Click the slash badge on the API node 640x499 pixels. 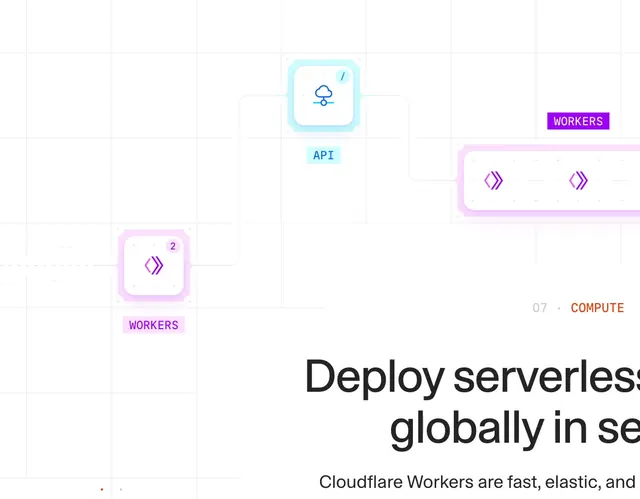coord(343,76)
